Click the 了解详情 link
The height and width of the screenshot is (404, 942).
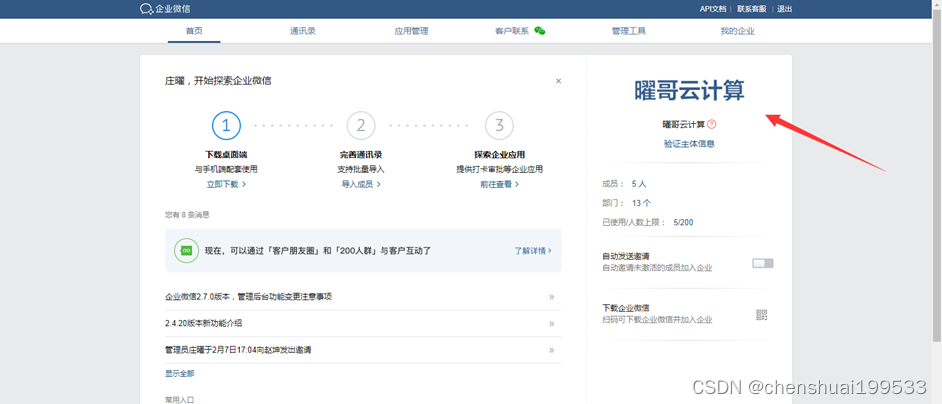click(x=533, y=251)
